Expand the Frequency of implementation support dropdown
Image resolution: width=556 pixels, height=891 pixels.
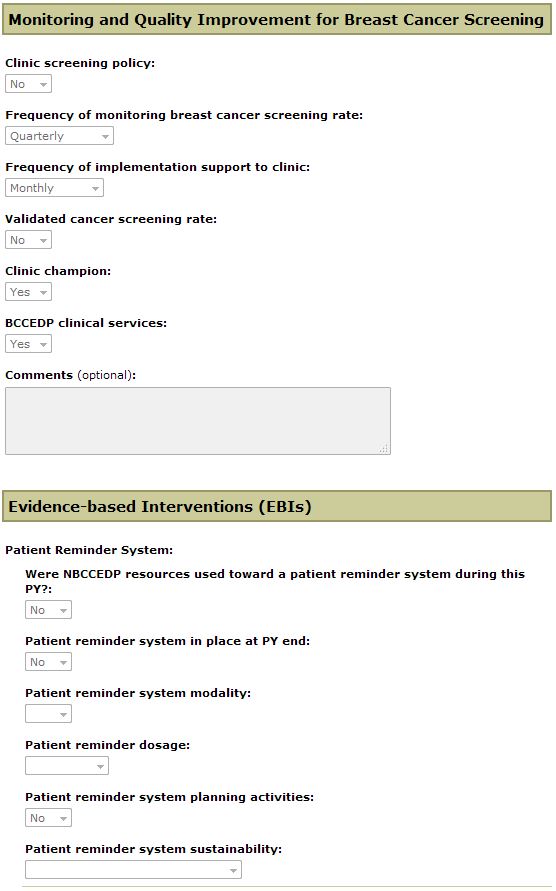point(55,188)
